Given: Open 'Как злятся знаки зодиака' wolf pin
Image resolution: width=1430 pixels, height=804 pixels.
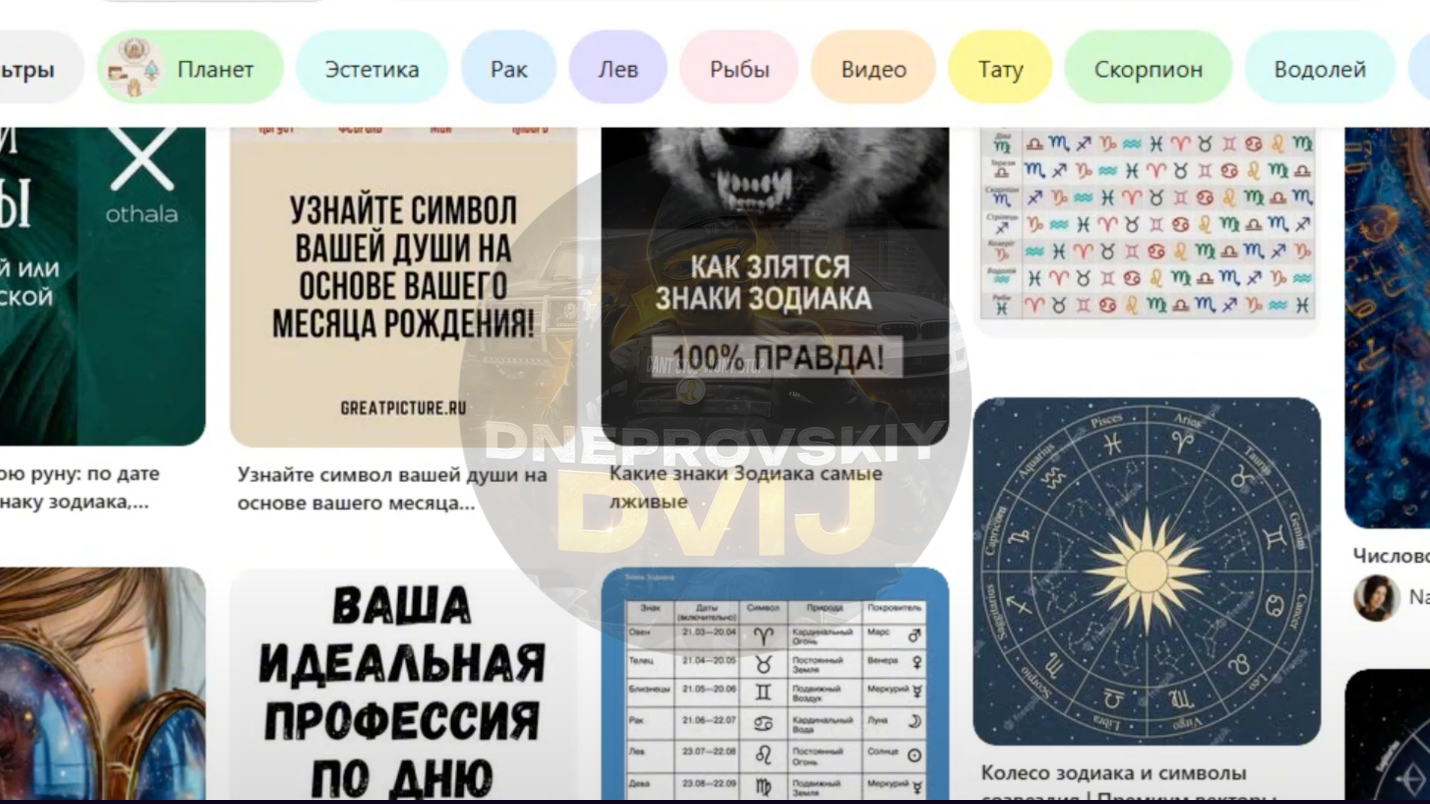Looking at the screenshot, I should [x=775, y=285].
